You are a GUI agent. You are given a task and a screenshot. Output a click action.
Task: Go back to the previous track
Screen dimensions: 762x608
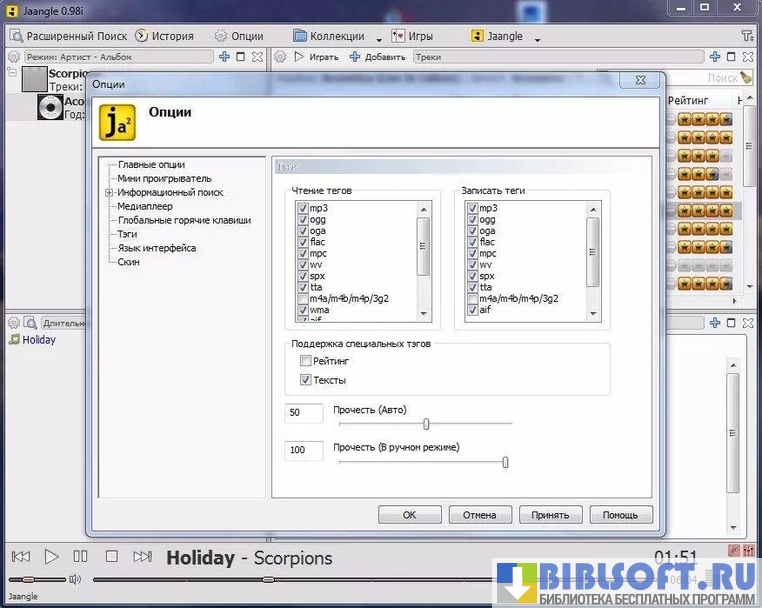[21, 556]
